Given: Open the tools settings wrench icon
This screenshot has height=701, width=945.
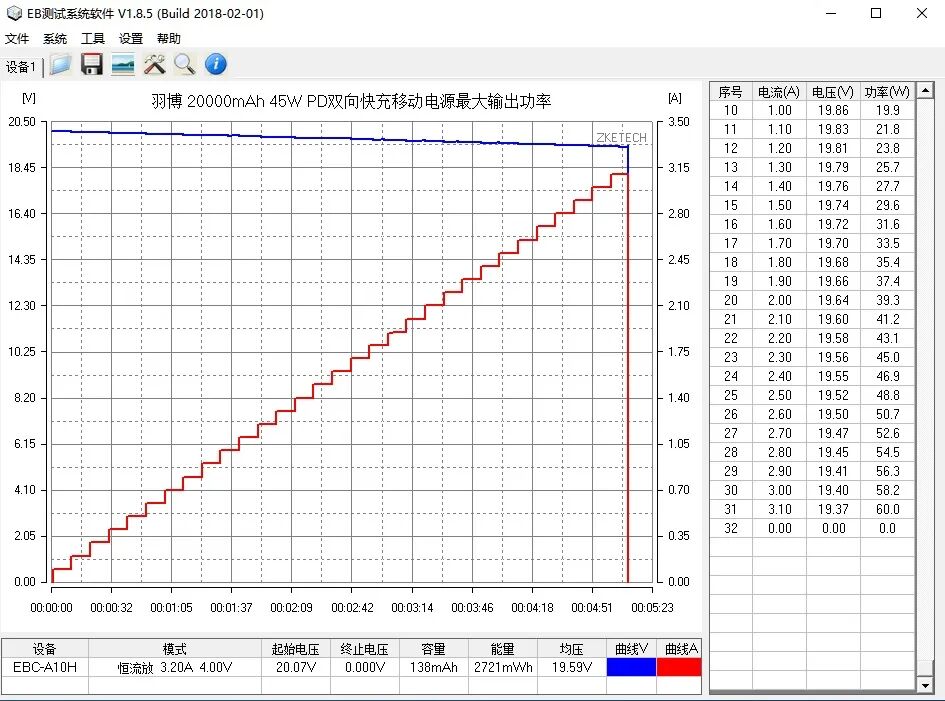Looking at the screenshot, I should tap(154, 64).
